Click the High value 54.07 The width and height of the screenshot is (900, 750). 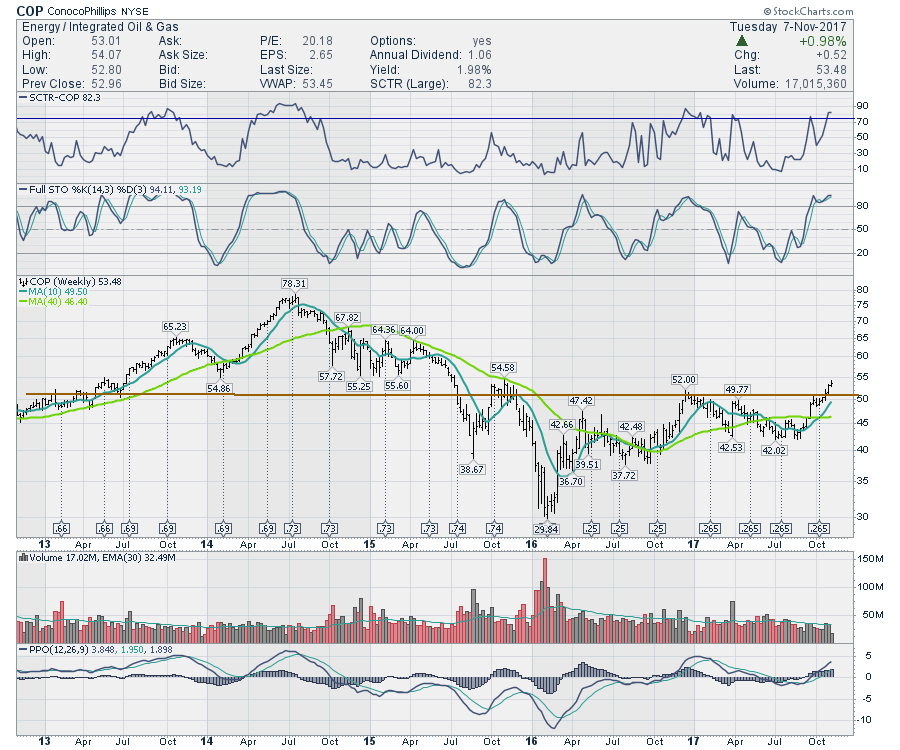tap(106, 55)
